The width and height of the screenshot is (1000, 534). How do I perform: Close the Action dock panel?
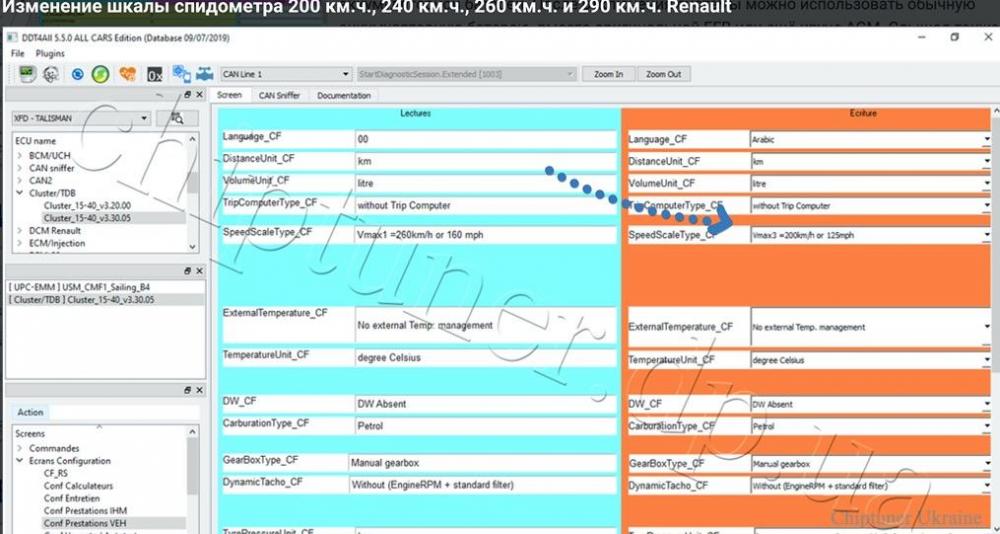[x=199, y=390]
